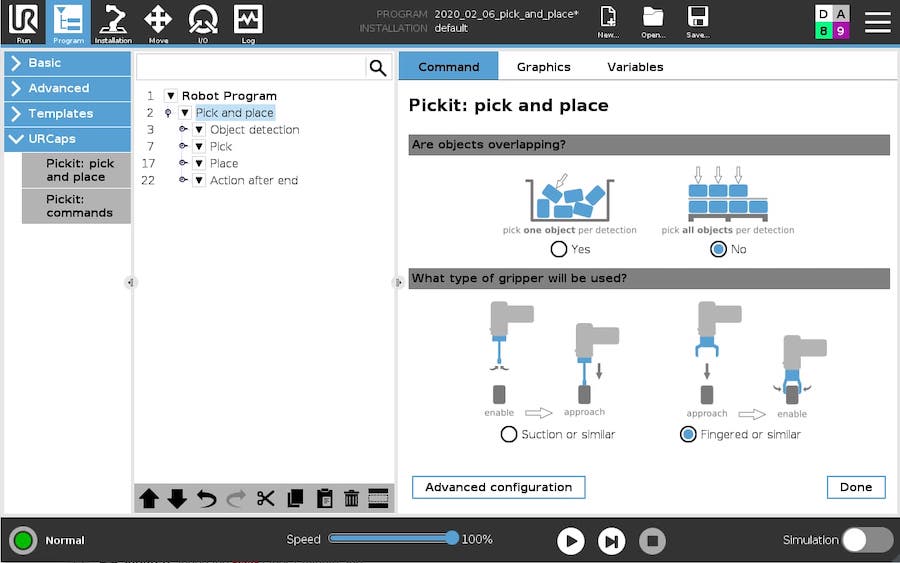
Task: Collapse the Pick node arrow
Action: pos(199,146)
